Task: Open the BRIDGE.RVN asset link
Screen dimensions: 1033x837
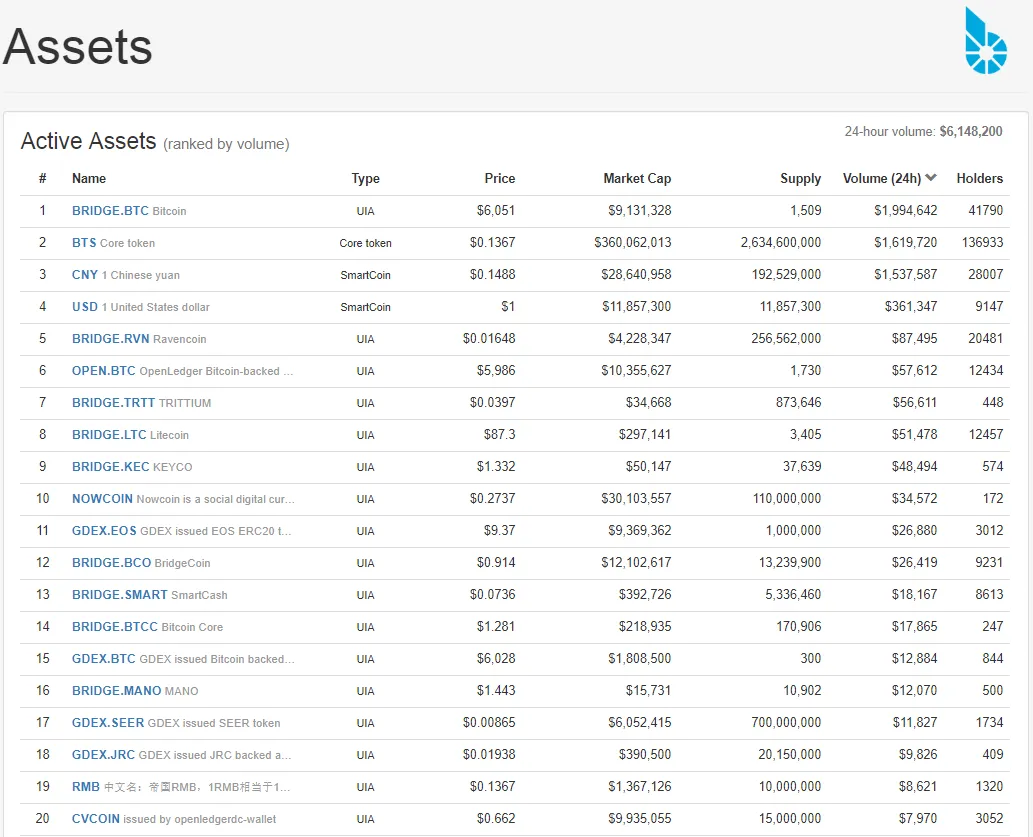Action: 111,339
